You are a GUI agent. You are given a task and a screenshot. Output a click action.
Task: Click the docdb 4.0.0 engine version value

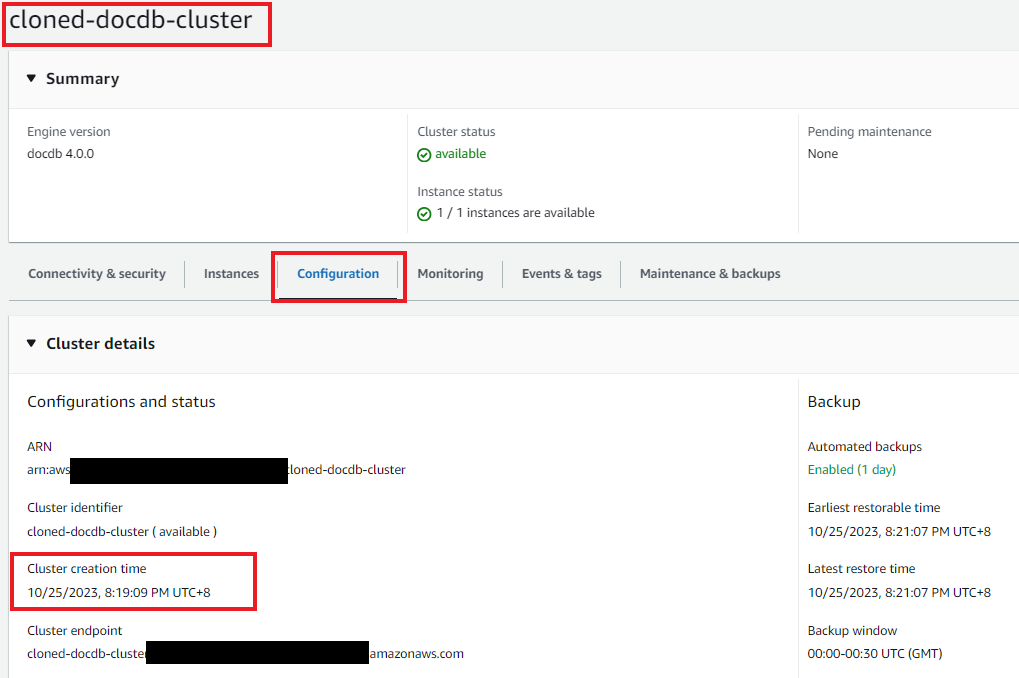(x=60, y=154)
